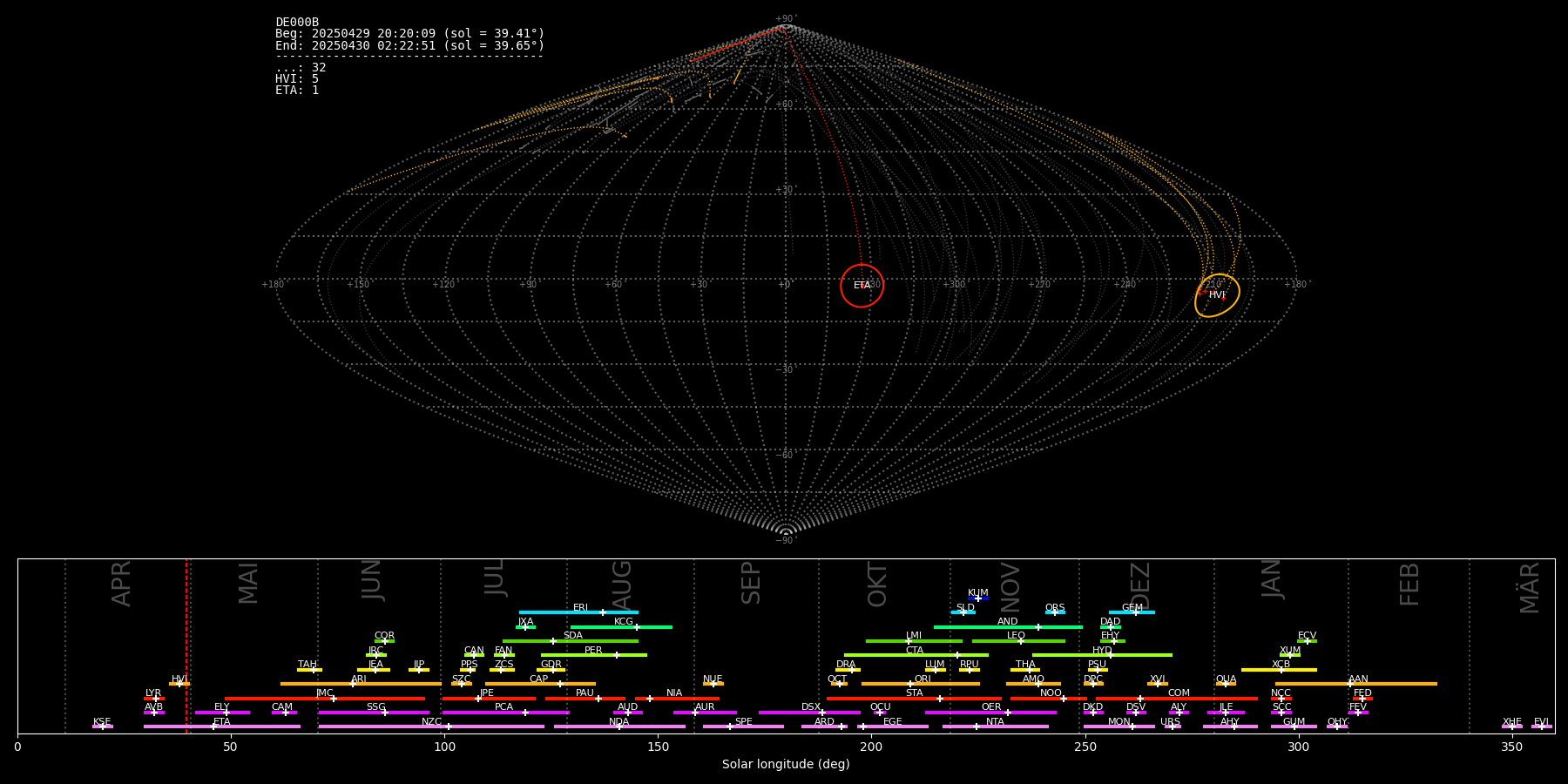Click the JUL month label in timeline

pos(495,578)
